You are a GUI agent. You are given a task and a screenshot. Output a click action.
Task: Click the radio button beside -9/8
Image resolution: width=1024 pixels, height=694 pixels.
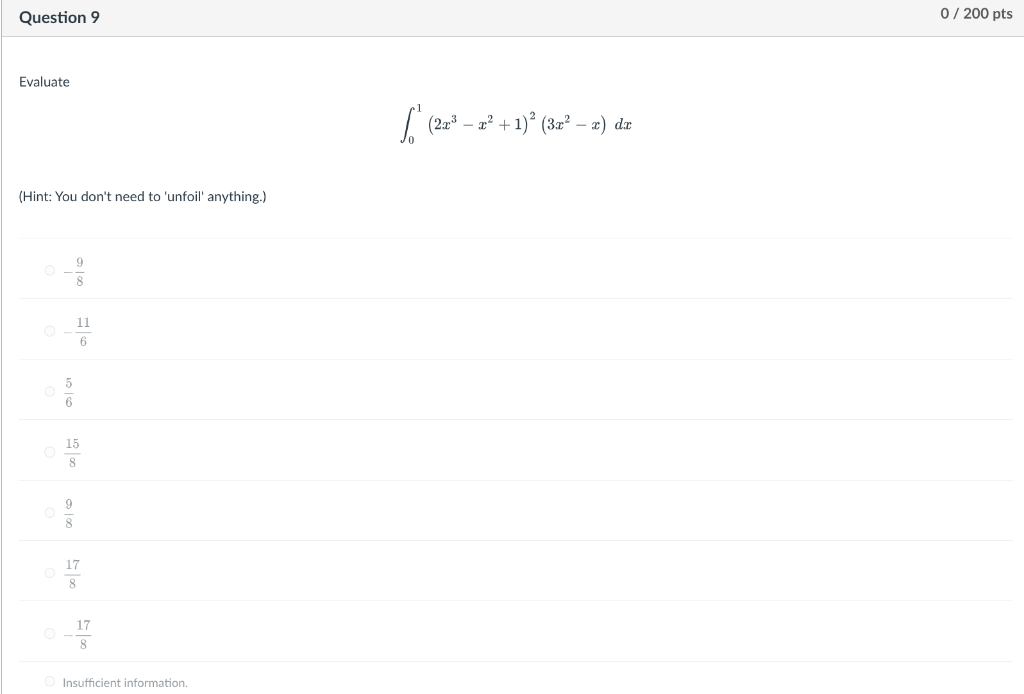tap(49, 270)
